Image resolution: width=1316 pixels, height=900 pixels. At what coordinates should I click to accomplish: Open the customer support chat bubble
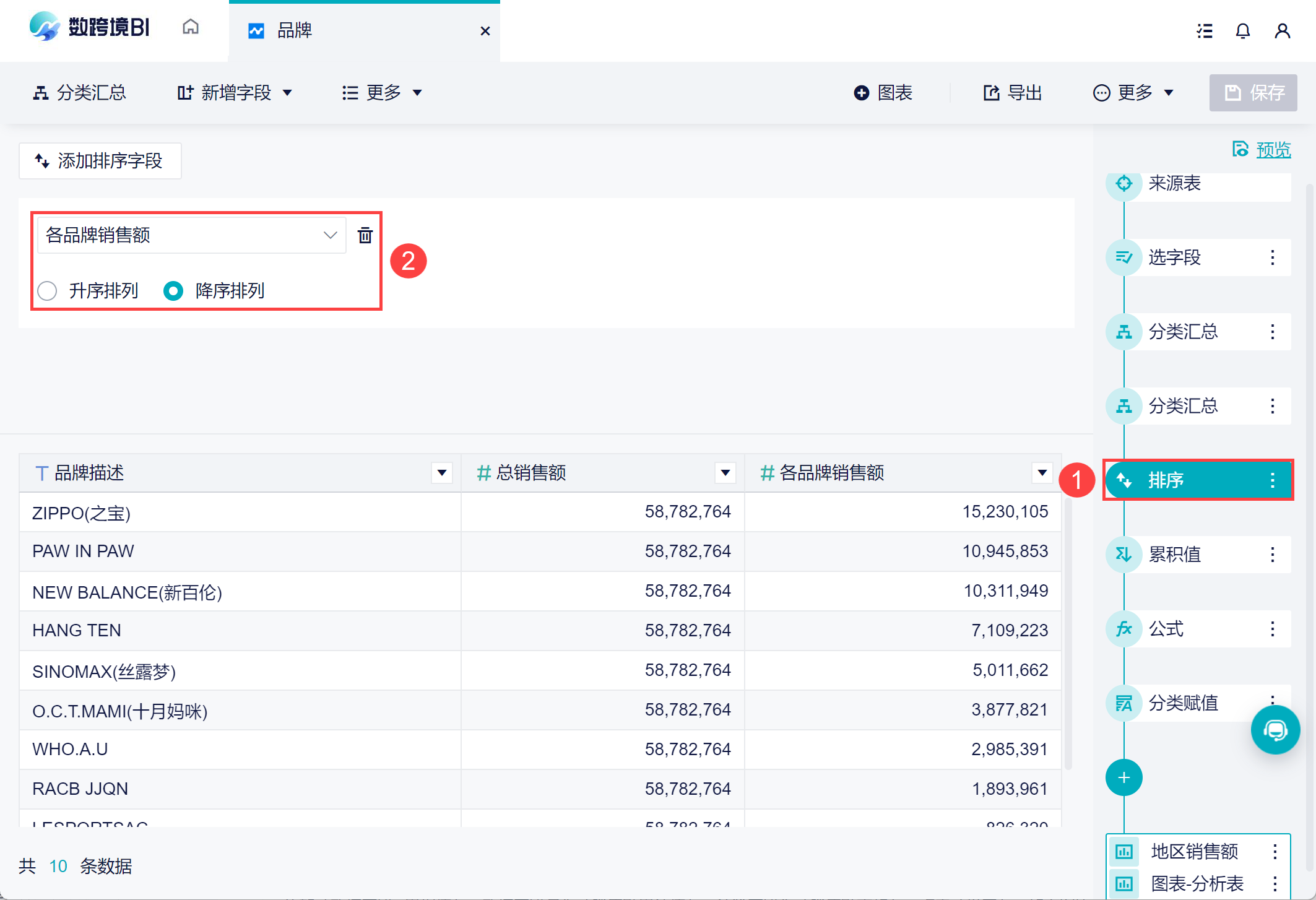tap(1275, 730)
